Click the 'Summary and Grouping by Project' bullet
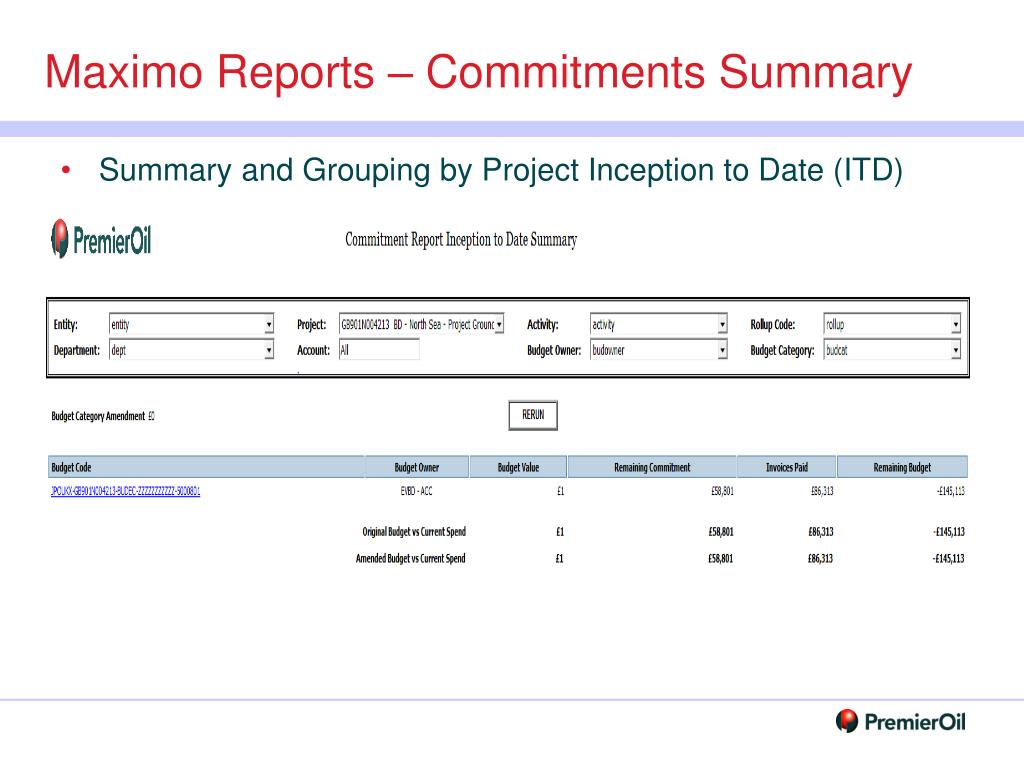The width and height of the screenshot is (1024, 768). click(x=500, y=170)
